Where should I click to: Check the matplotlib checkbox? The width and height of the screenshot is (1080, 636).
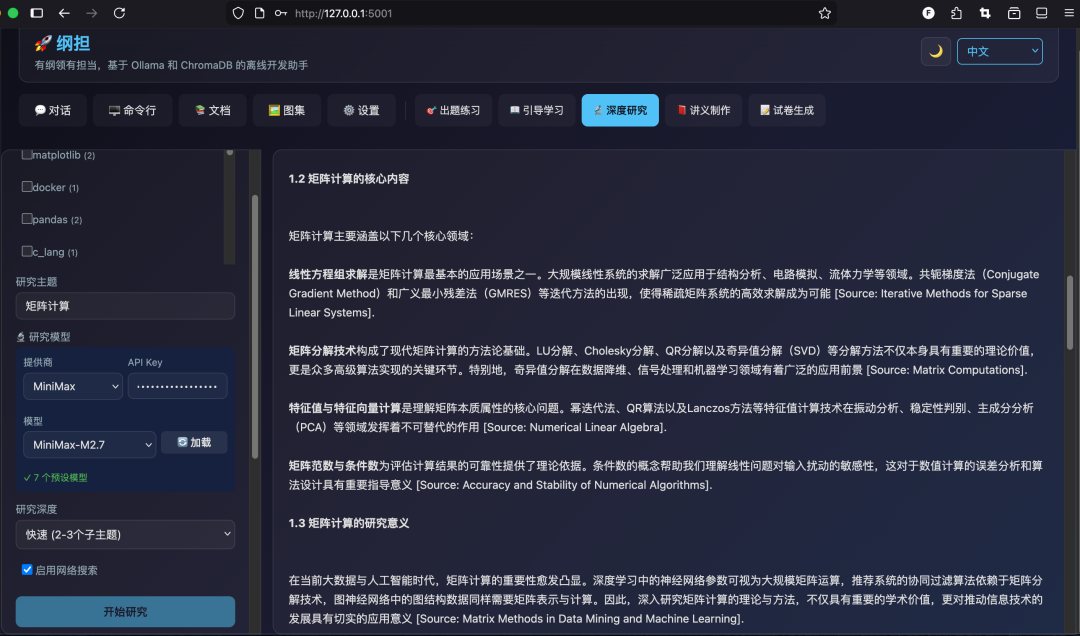point(27,154)
